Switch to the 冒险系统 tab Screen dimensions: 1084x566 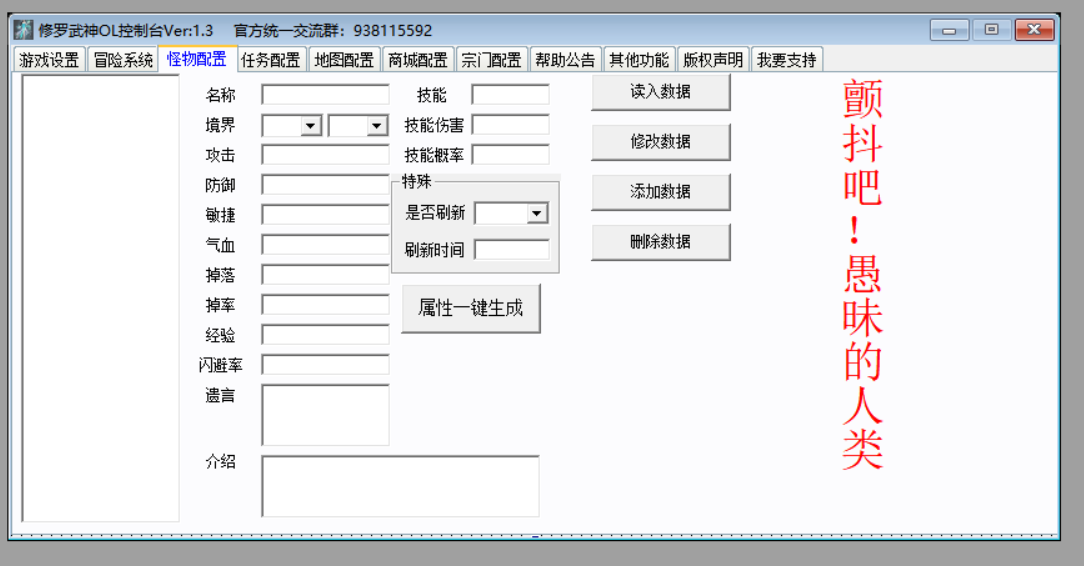pos(123,60)
